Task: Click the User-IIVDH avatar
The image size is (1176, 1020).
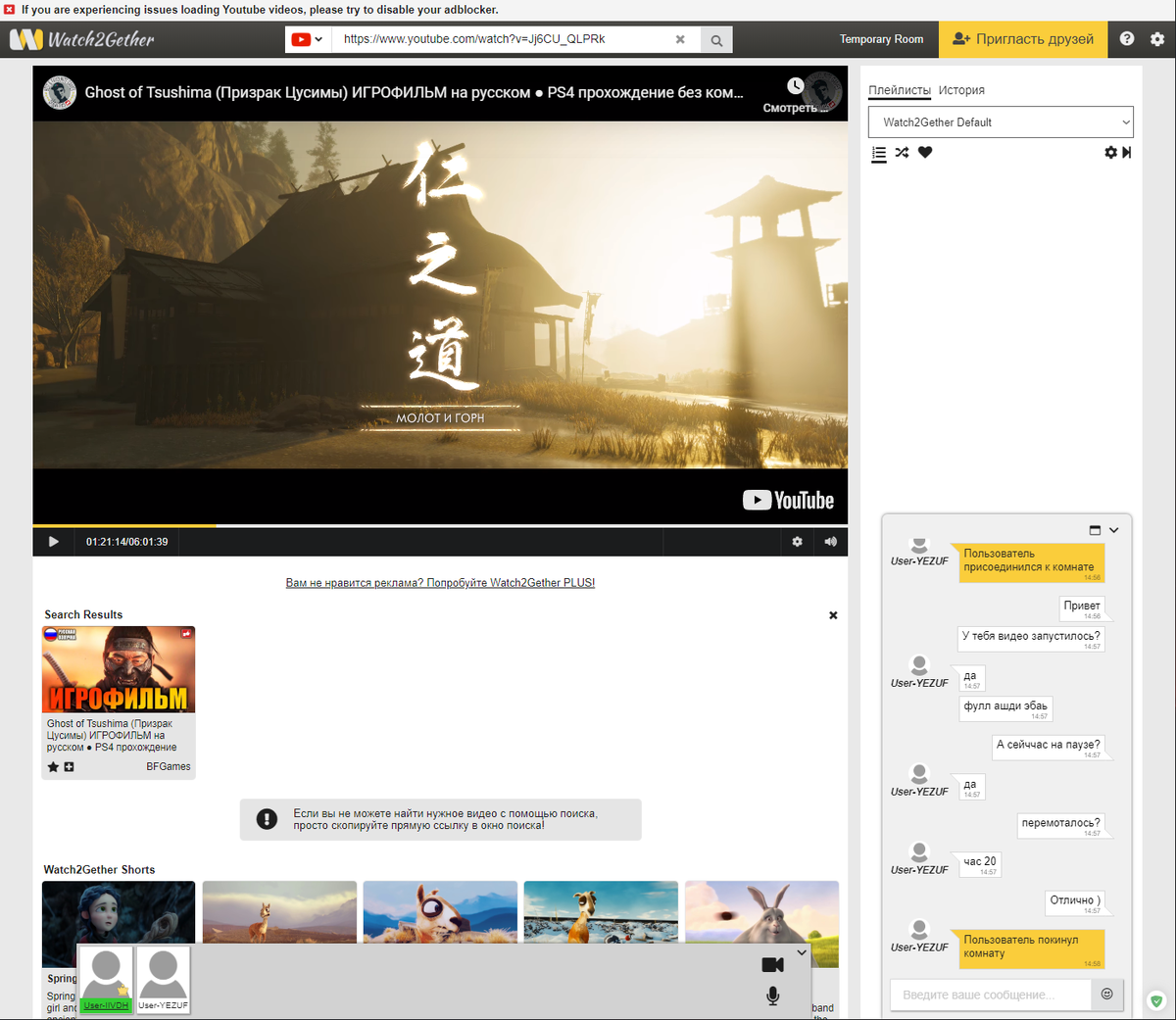Action: 106,980
